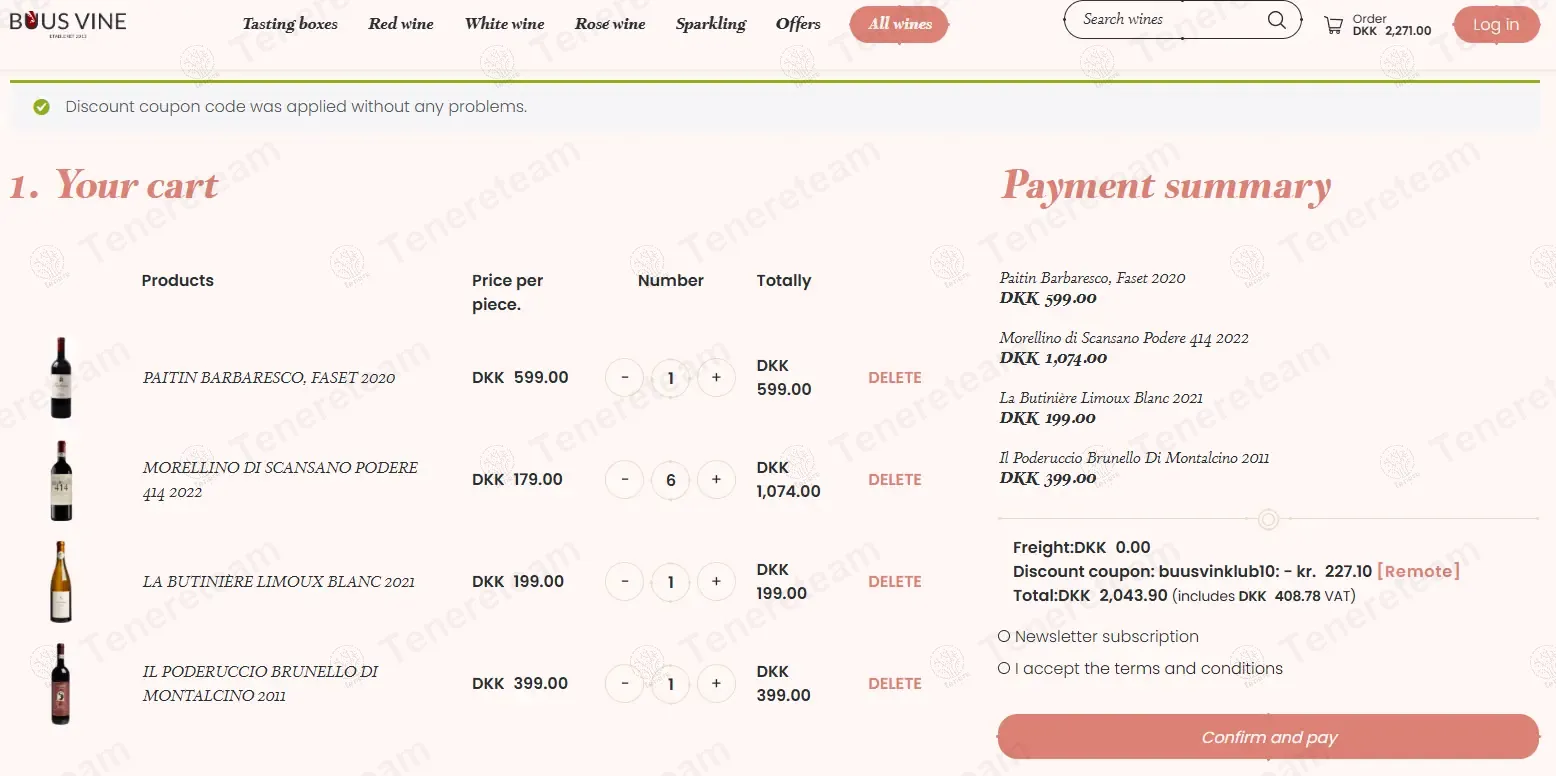Click the Paitin Barbaresco quantity field
Screen dimensions: 1556x776
671,378
